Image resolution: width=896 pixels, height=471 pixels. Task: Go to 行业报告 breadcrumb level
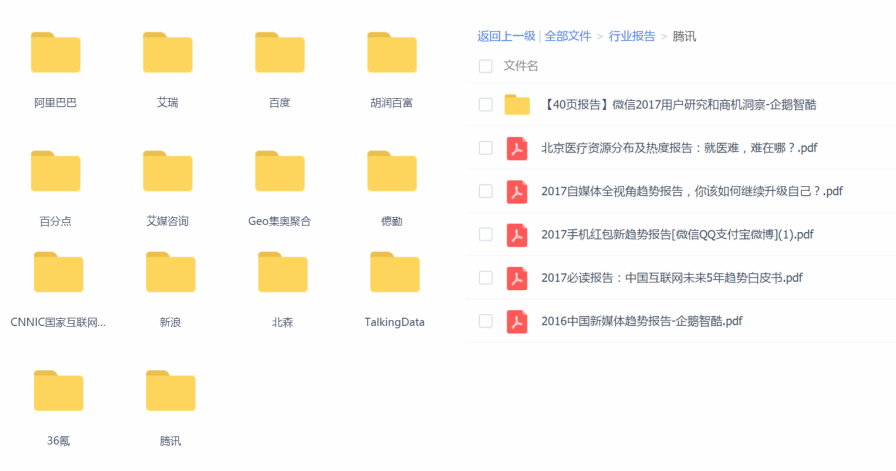pyautogui.click(x=632, y=36)
